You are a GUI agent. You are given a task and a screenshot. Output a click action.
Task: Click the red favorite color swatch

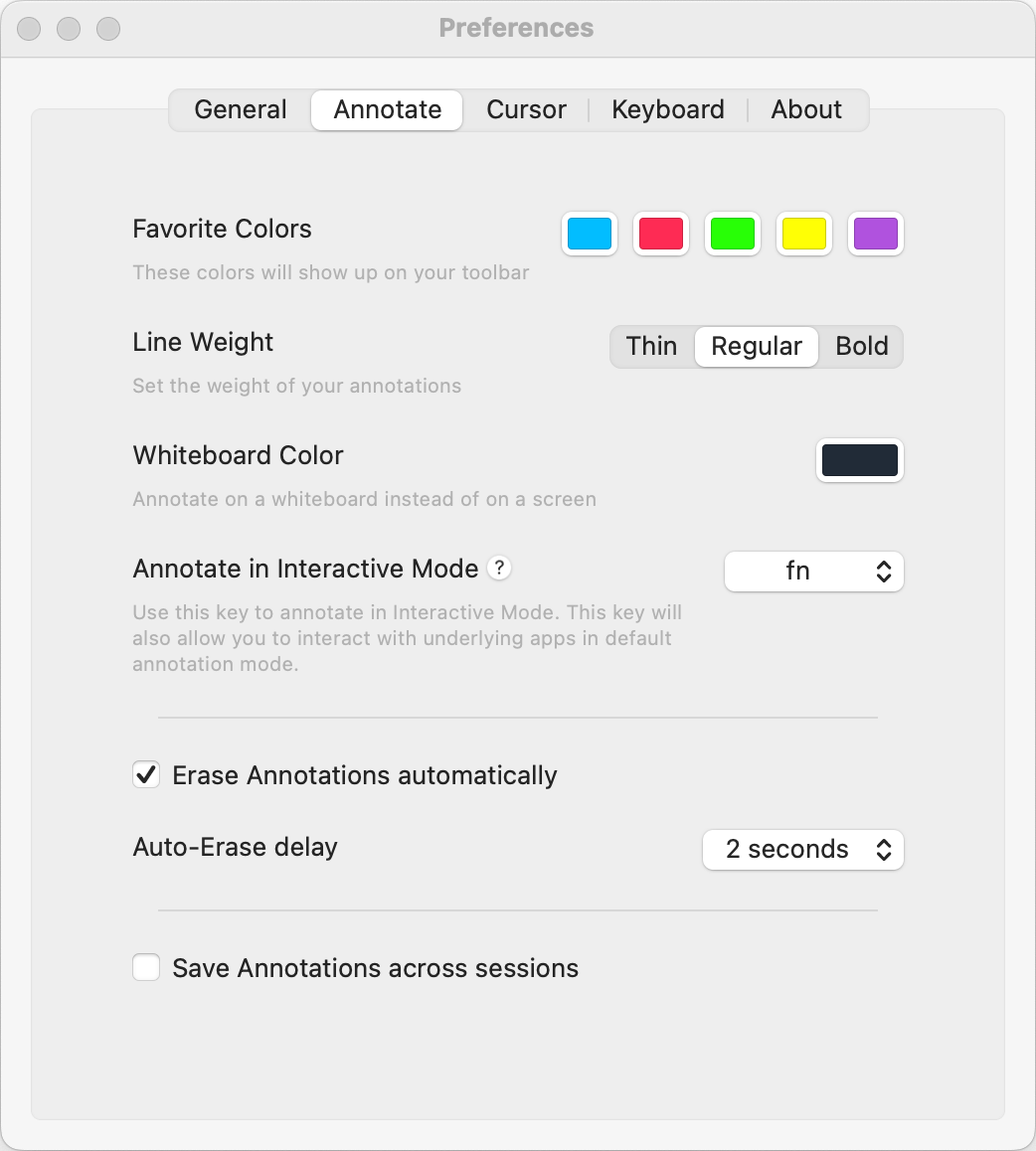pos(661,235)
